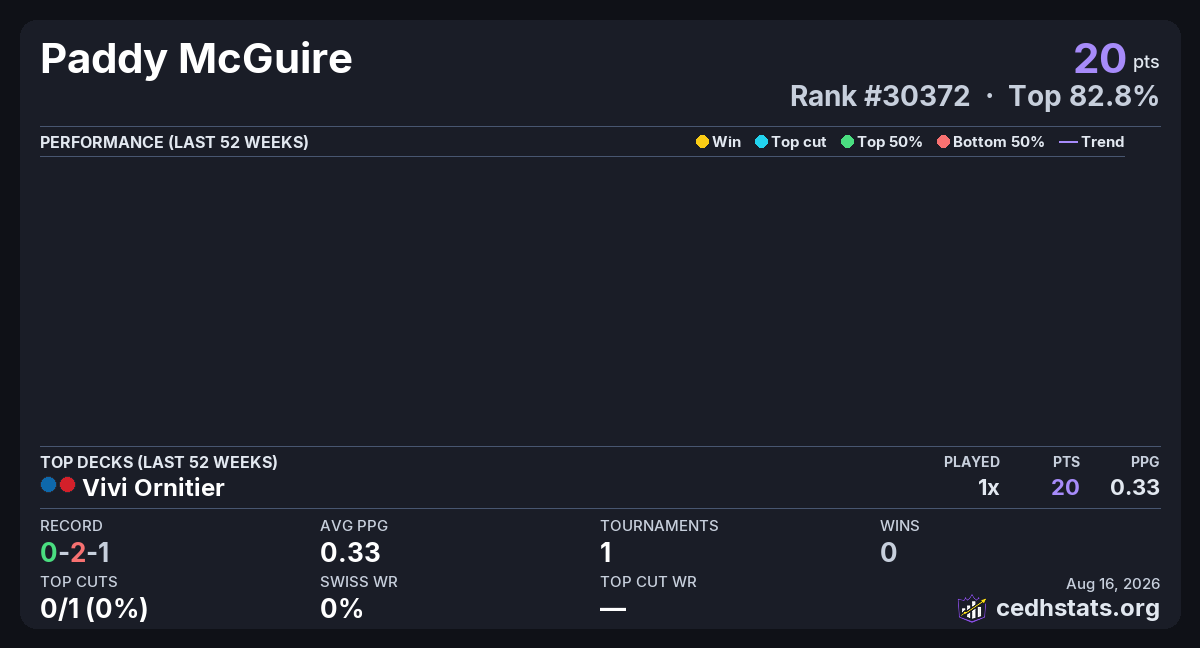Click the green Top 50% legend dot
1200x648 pixels.
(847, 142)
